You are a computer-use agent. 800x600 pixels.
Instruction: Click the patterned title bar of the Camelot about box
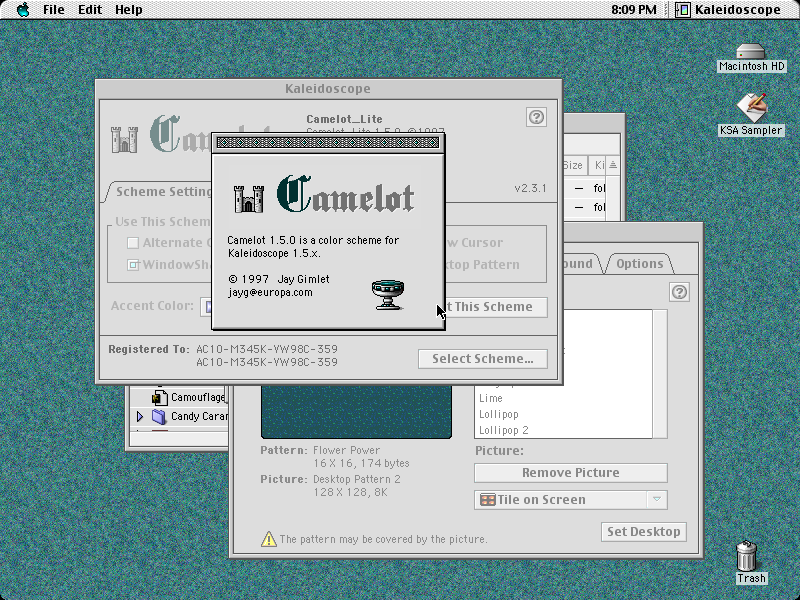328,143
